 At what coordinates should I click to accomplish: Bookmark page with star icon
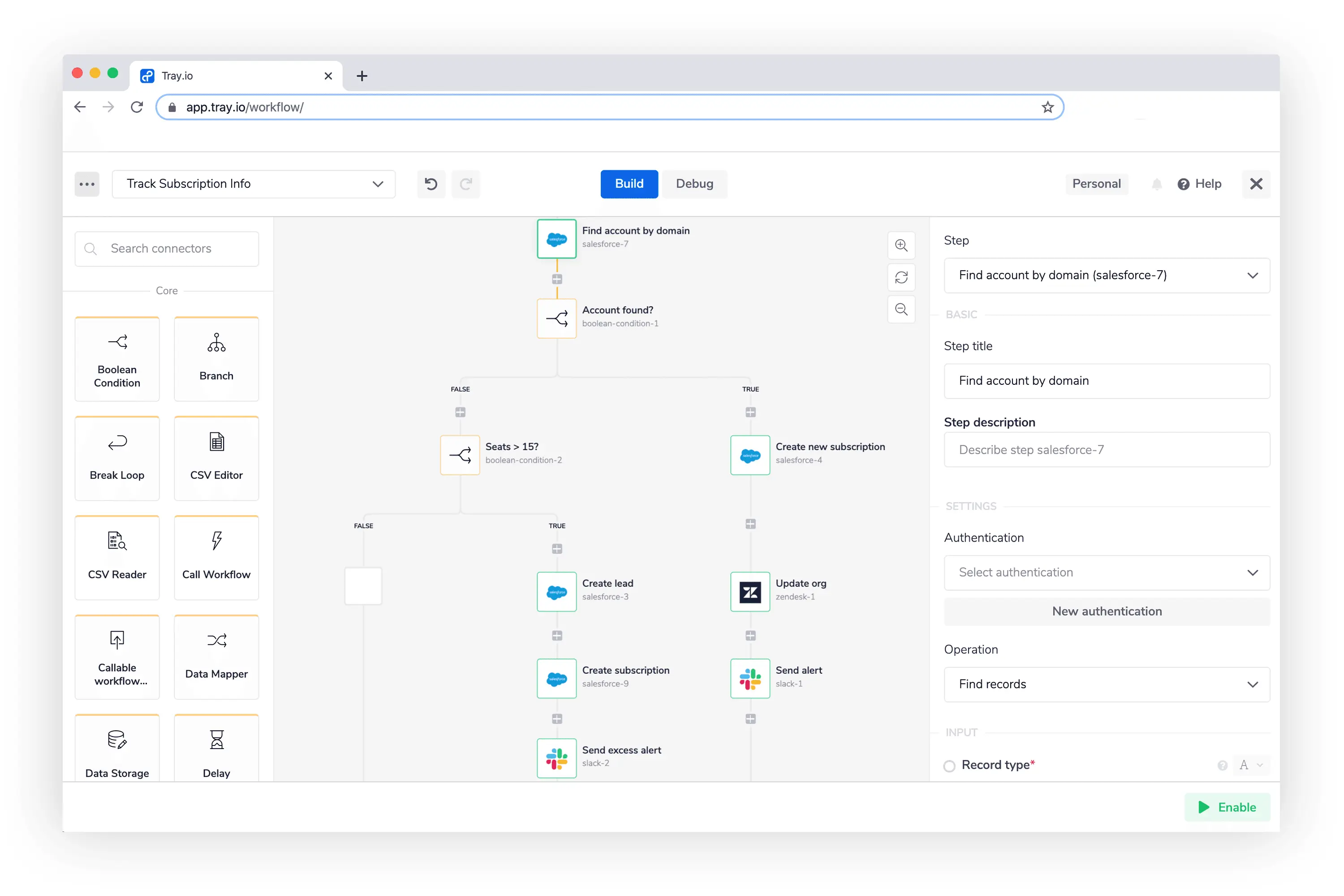(1047, 108)
